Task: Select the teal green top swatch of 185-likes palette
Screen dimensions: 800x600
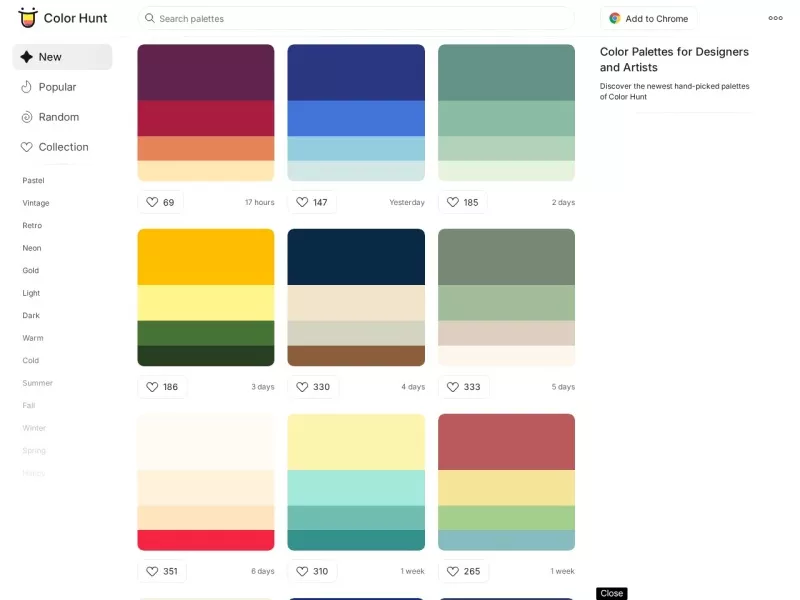Action: [x=506, y=72]
